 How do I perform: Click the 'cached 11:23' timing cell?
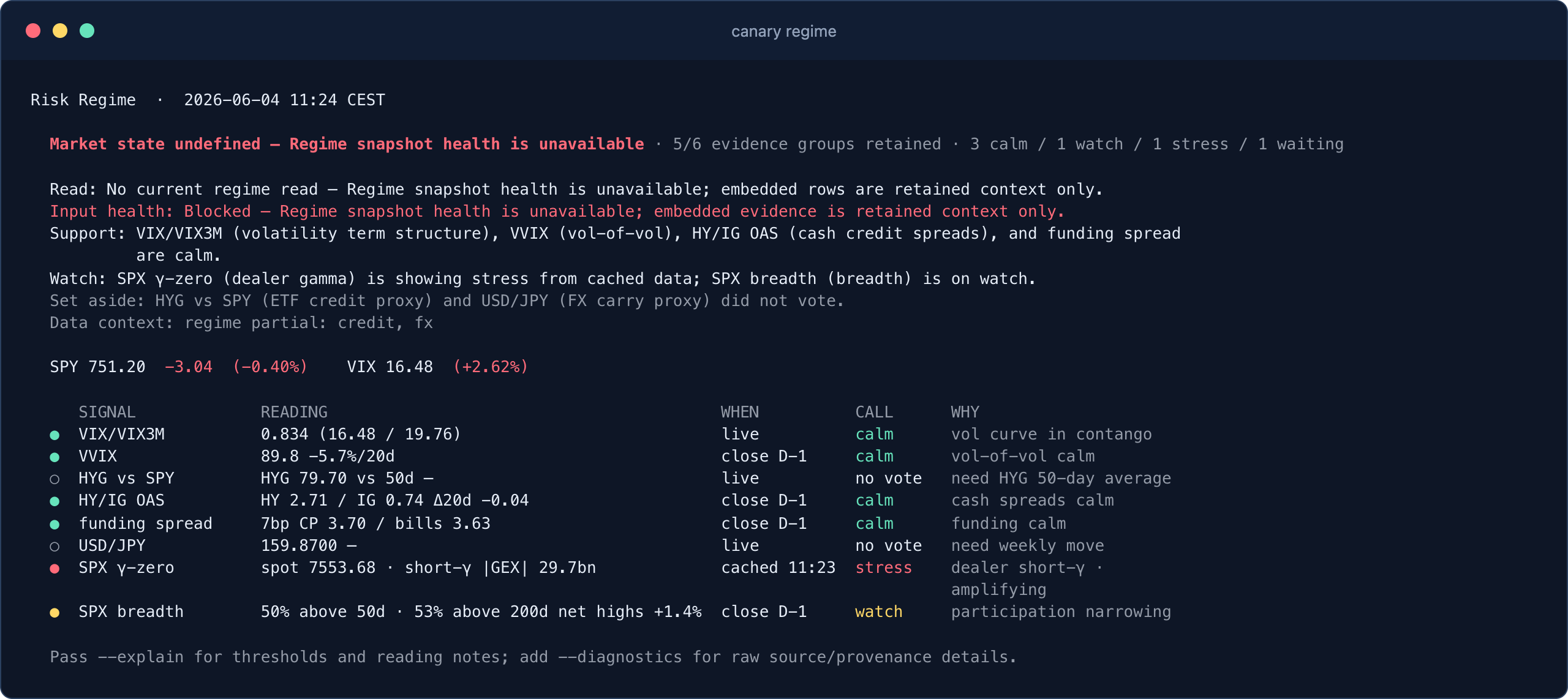pyautogui.click(x=778, y=567)
